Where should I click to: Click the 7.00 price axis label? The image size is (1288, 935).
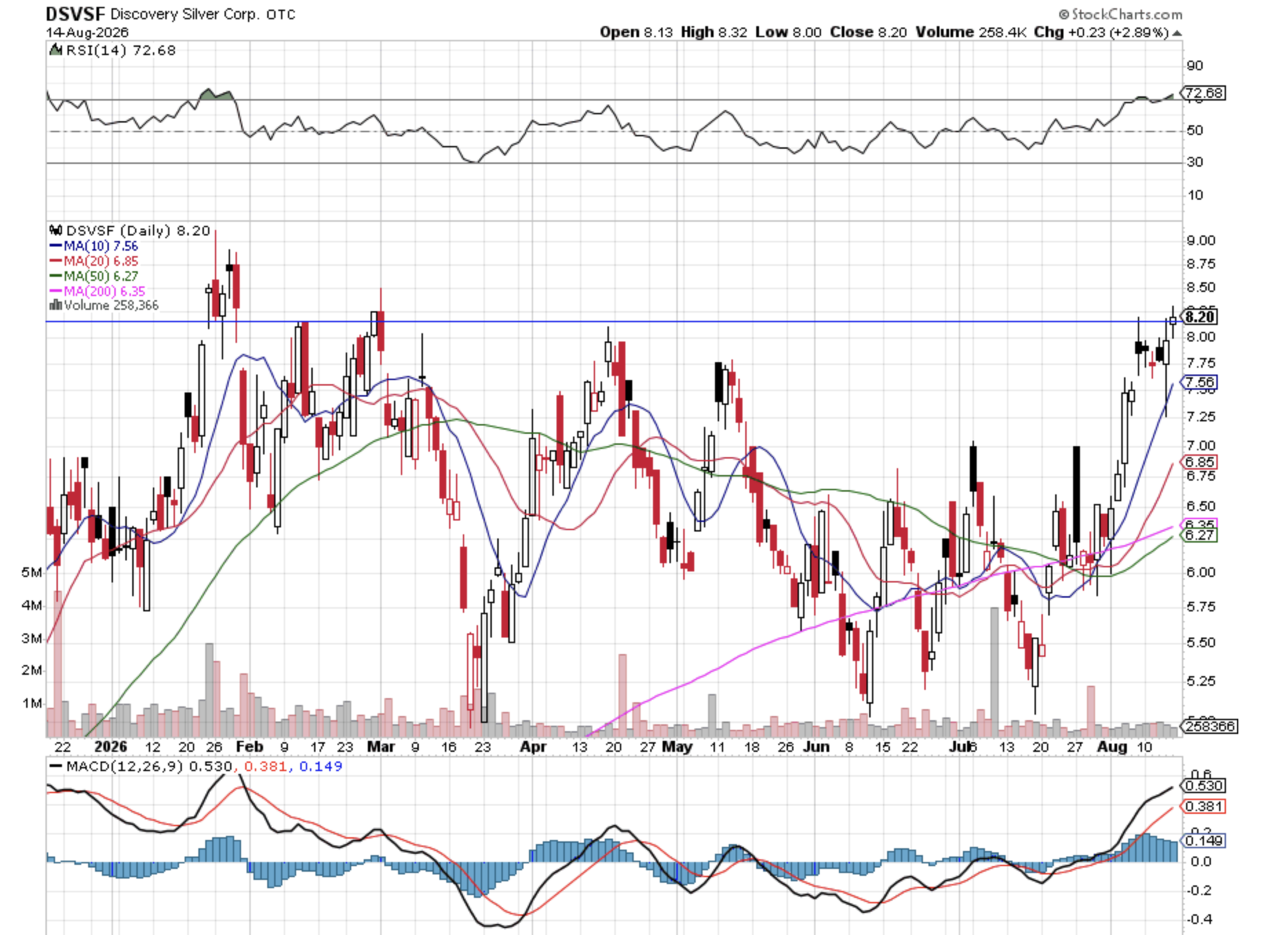1201,445
